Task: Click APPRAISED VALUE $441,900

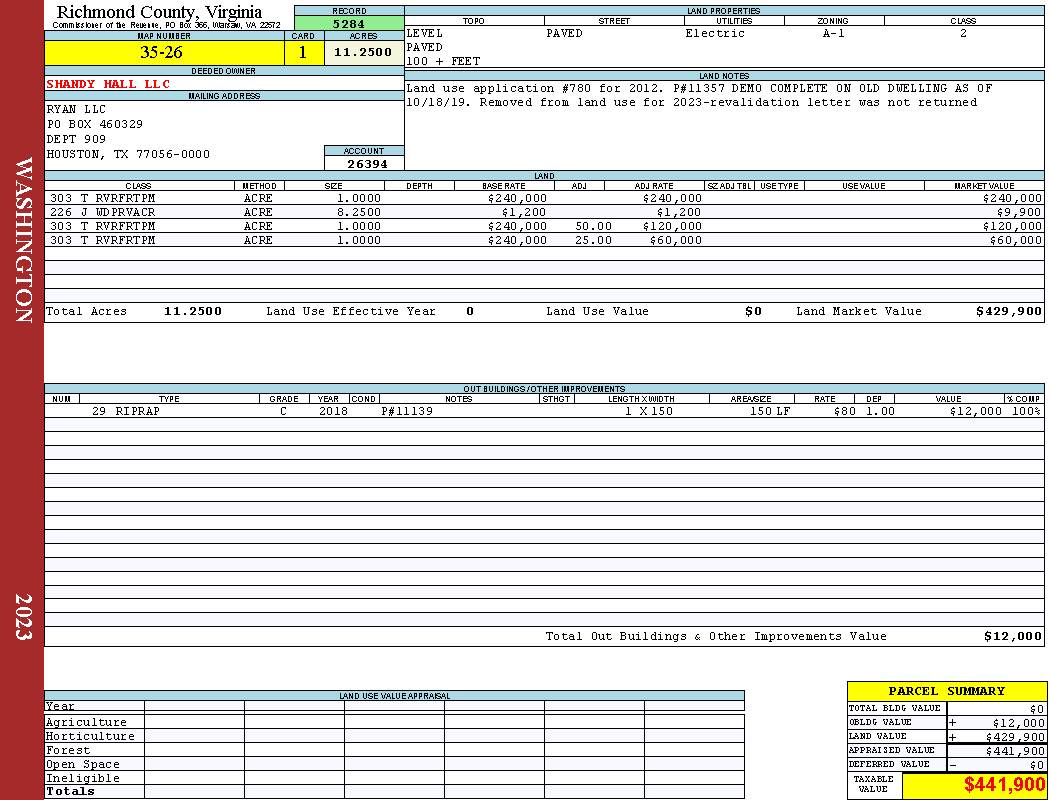Action: pyautogui.click(x=1015, y=751)
